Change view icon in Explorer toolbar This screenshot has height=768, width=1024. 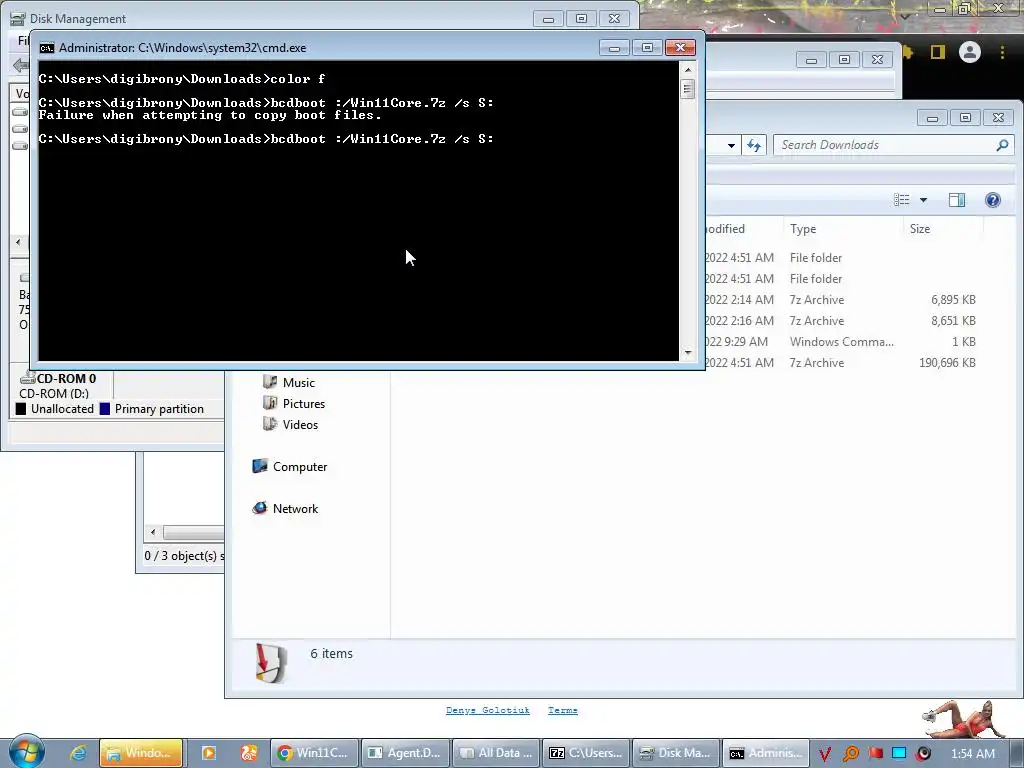point(901,200)
